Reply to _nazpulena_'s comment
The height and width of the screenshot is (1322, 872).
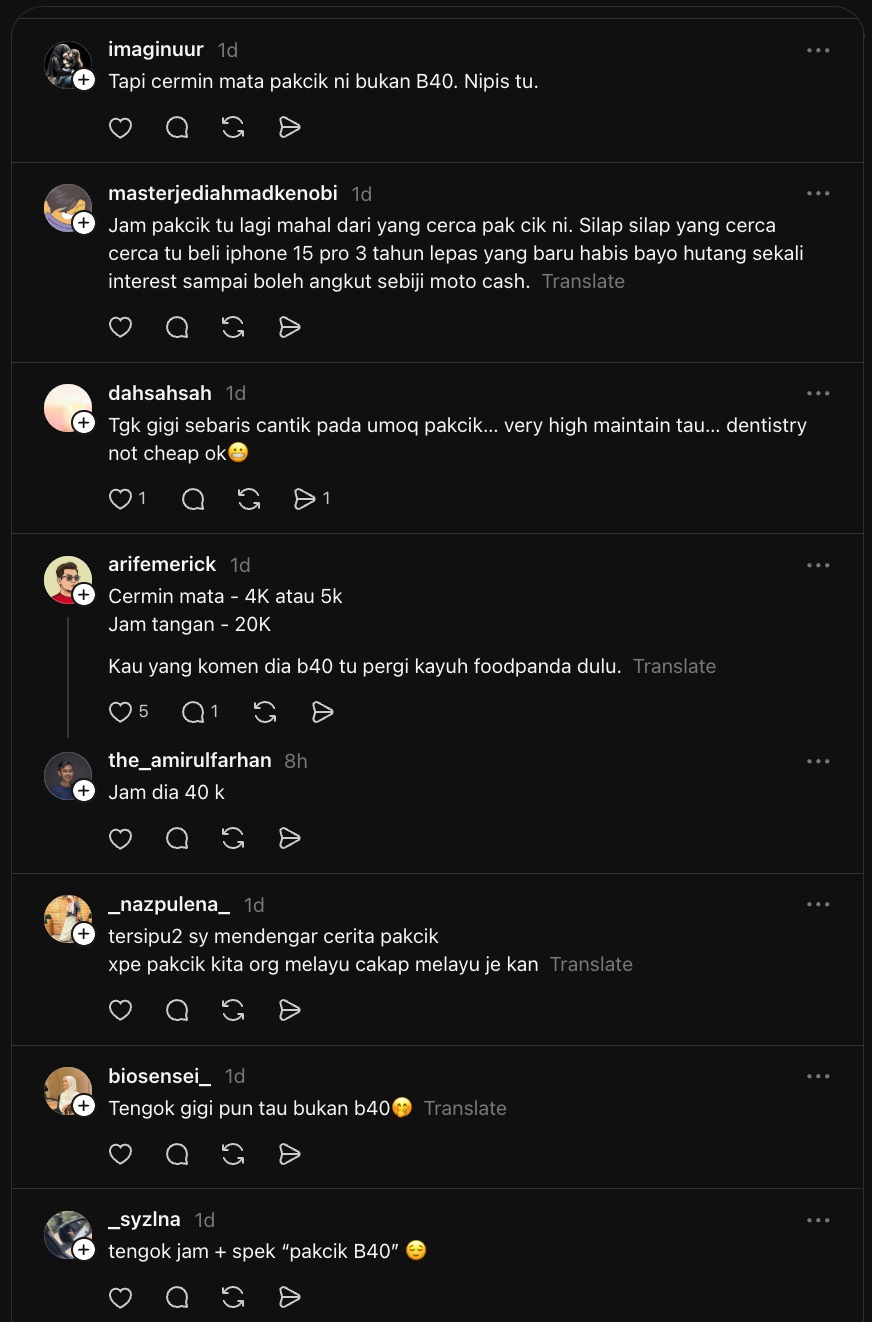coord(177,1010)
